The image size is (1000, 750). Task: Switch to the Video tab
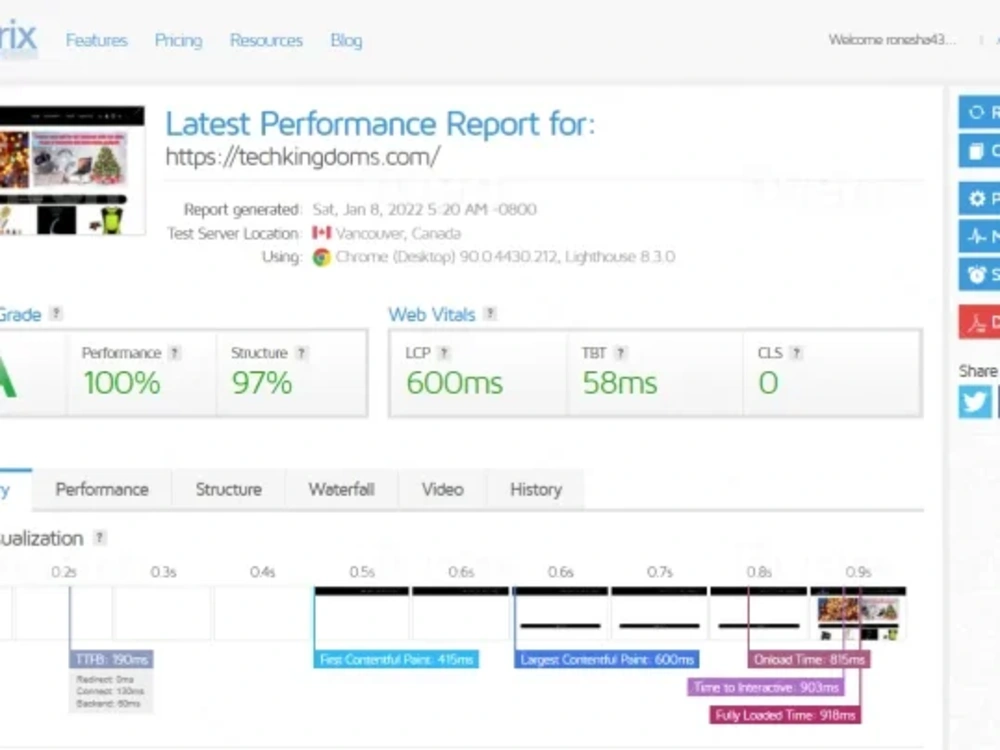pyautogui.click(x=443, y=489)
